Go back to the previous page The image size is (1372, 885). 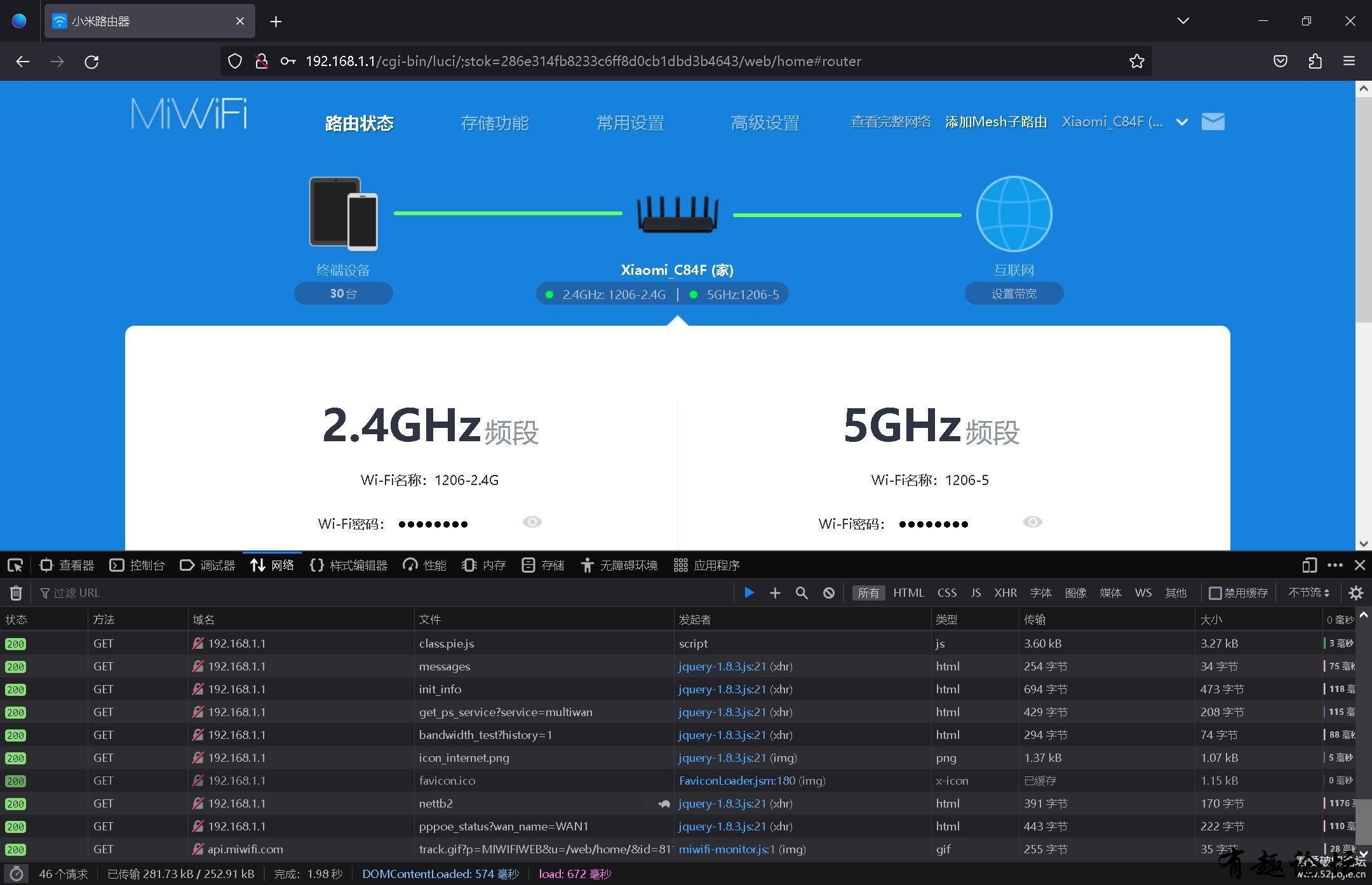click(23, 62)
